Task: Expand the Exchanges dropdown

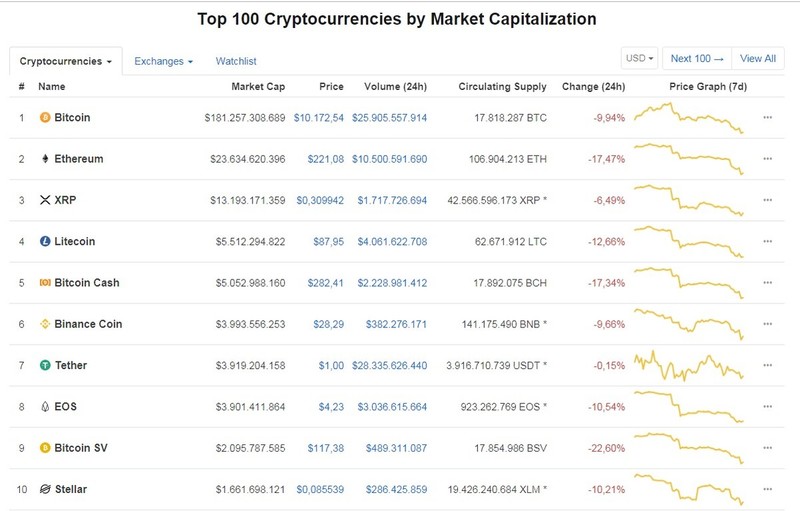Action: point(163,61)
